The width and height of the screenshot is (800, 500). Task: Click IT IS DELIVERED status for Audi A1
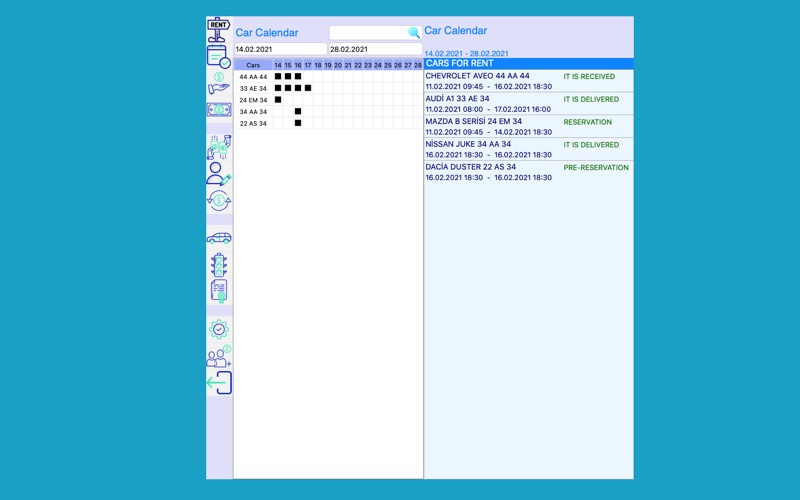point(591,99)
